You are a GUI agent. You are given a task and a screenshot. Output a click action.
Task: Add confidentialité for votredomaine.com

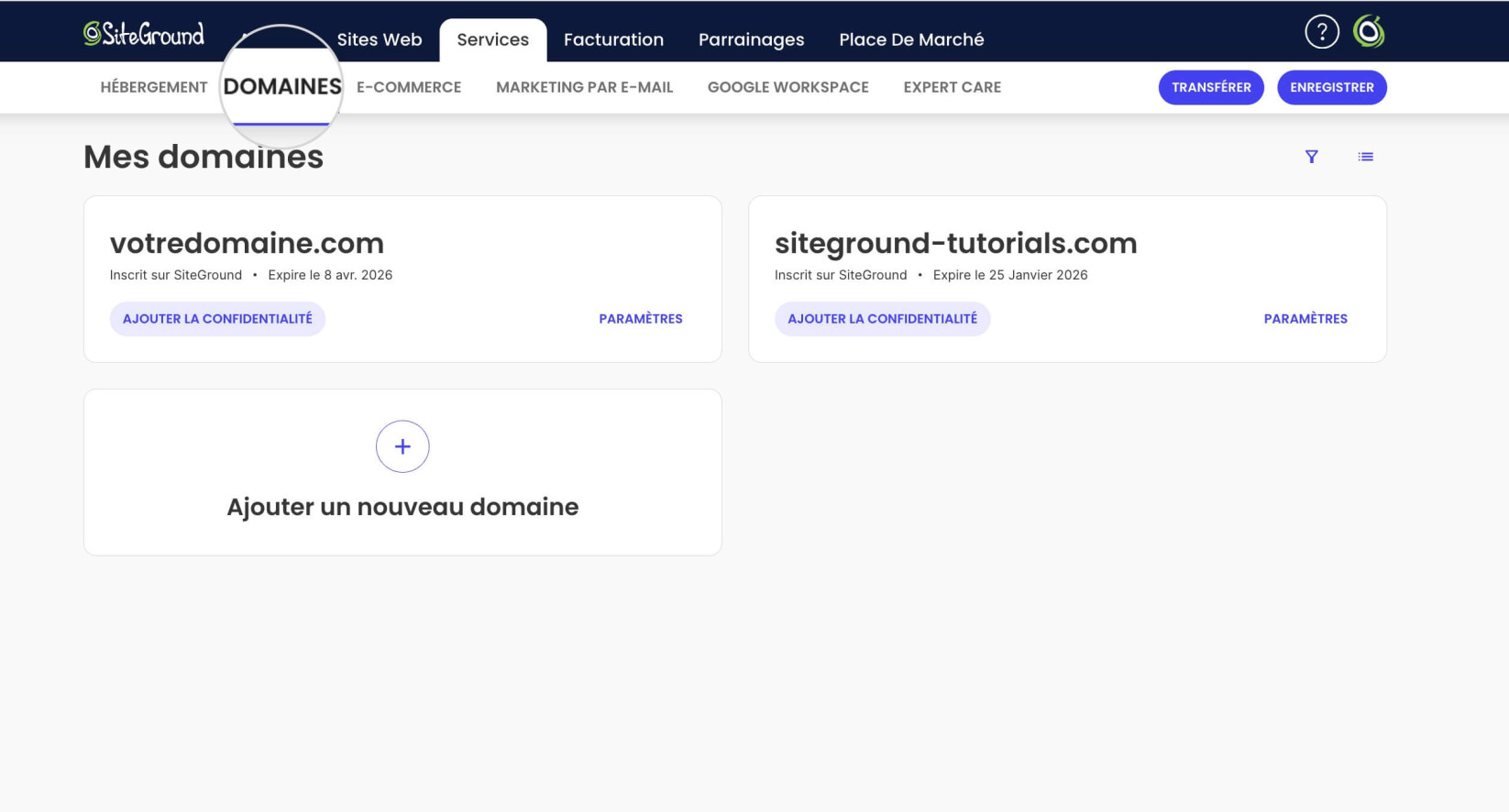[x=217, y=319]
